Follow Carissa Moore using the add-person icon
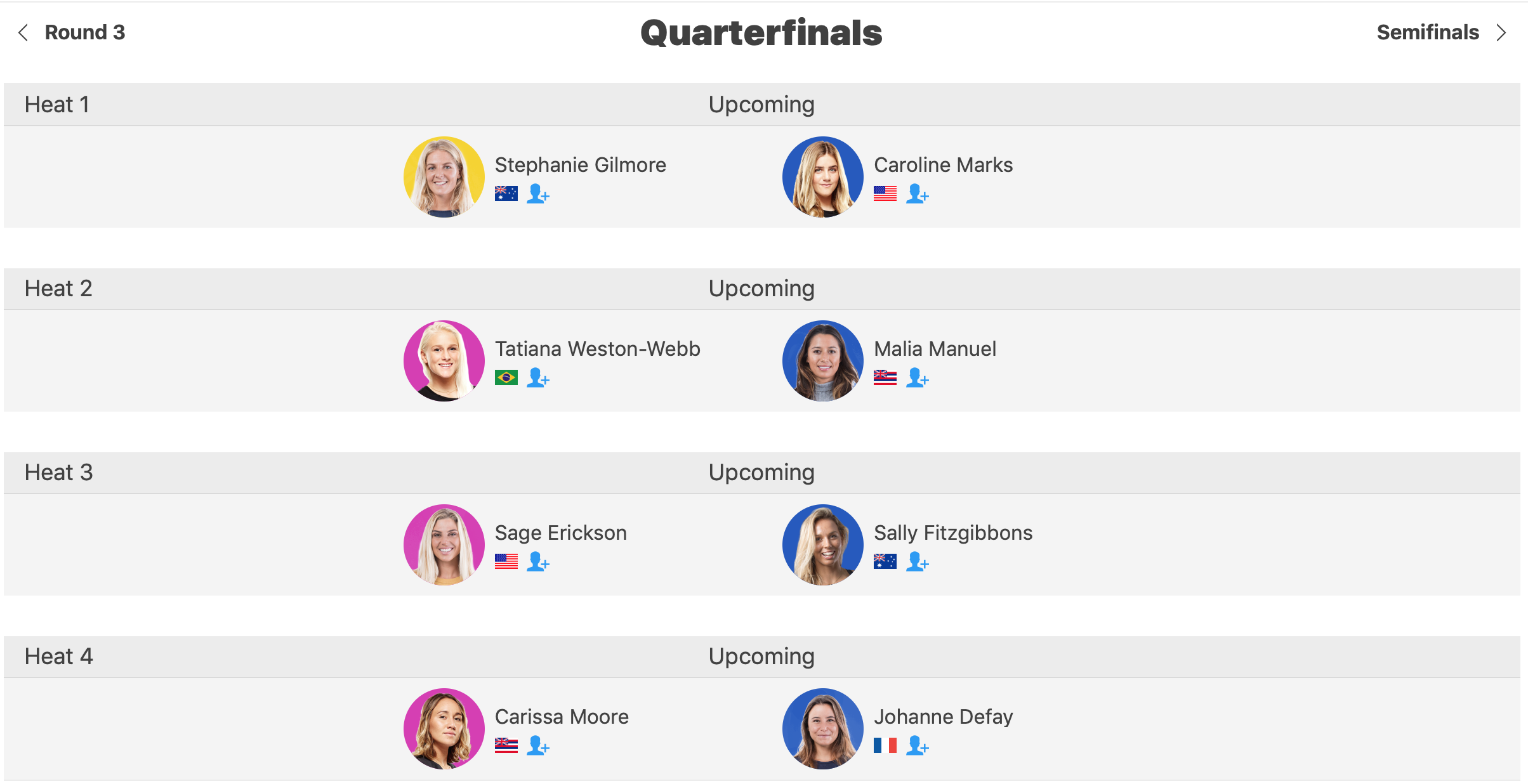Image resolution: width=1528 pixels, height=784 pixels. (x=538, y=745)
